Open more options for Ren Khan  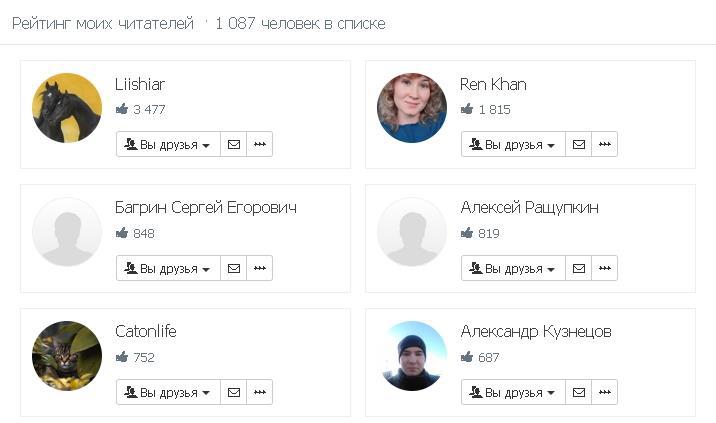click(605, 144)
